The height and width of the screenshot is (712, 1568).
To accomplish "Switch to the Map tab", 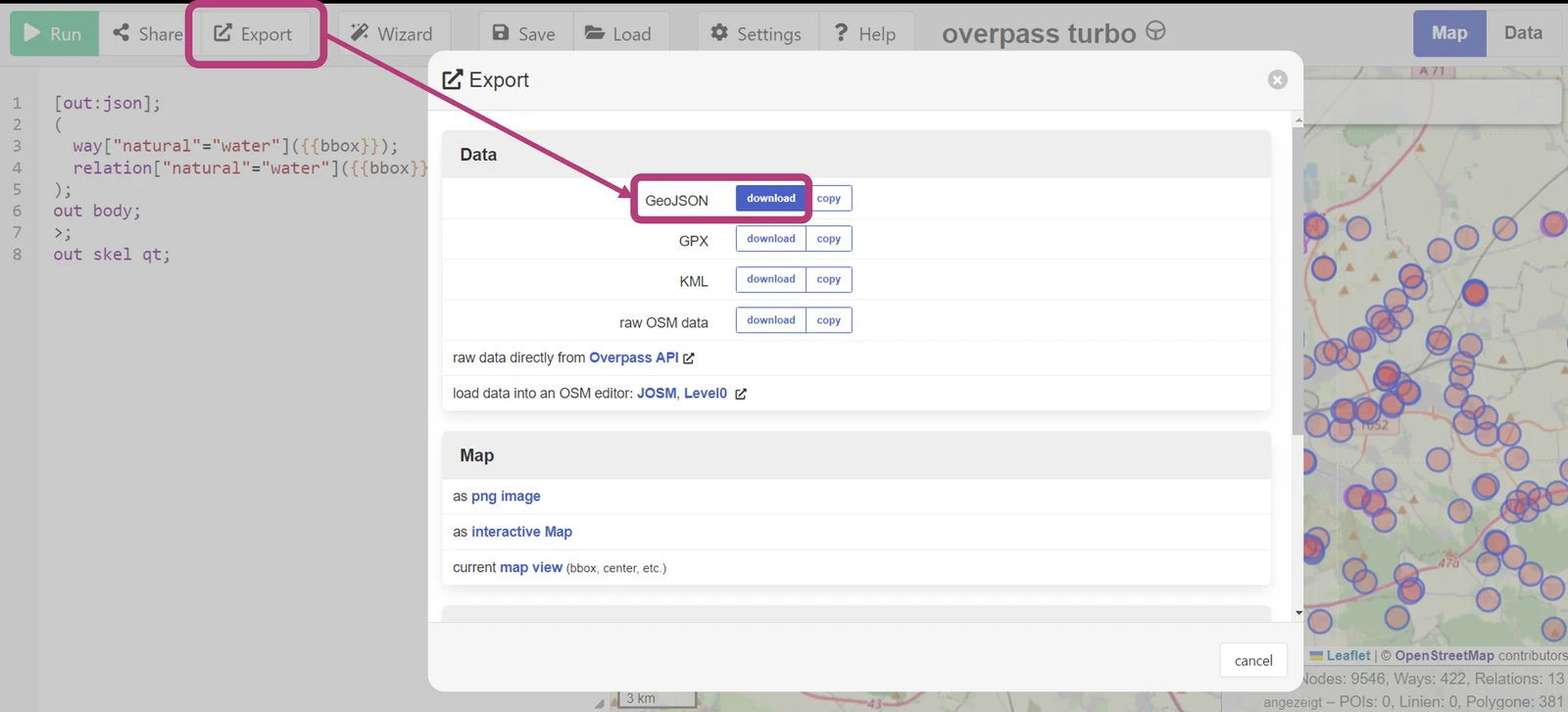I will tap(1449, 33).
